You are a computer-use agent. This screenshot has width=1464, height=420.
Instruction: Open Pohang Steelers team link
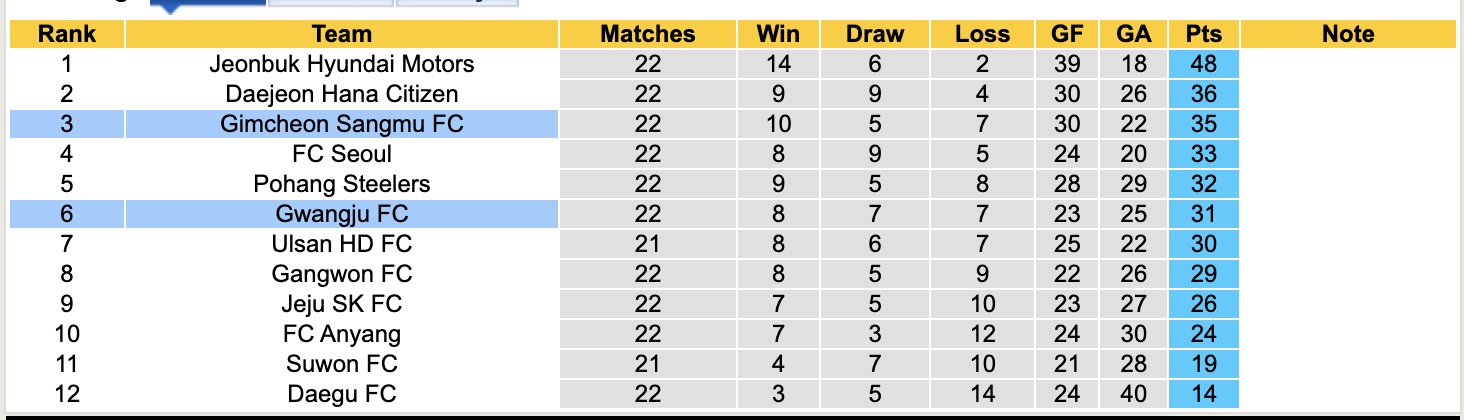pyautogui.click(x=341, y=184)
